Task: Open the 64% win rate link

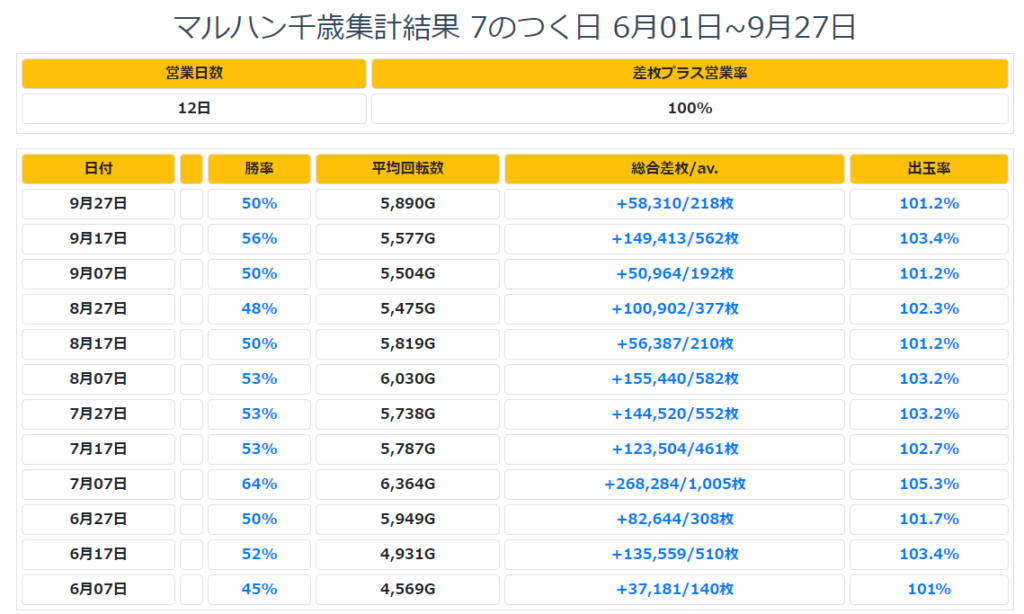Action: tap(259, 484)
